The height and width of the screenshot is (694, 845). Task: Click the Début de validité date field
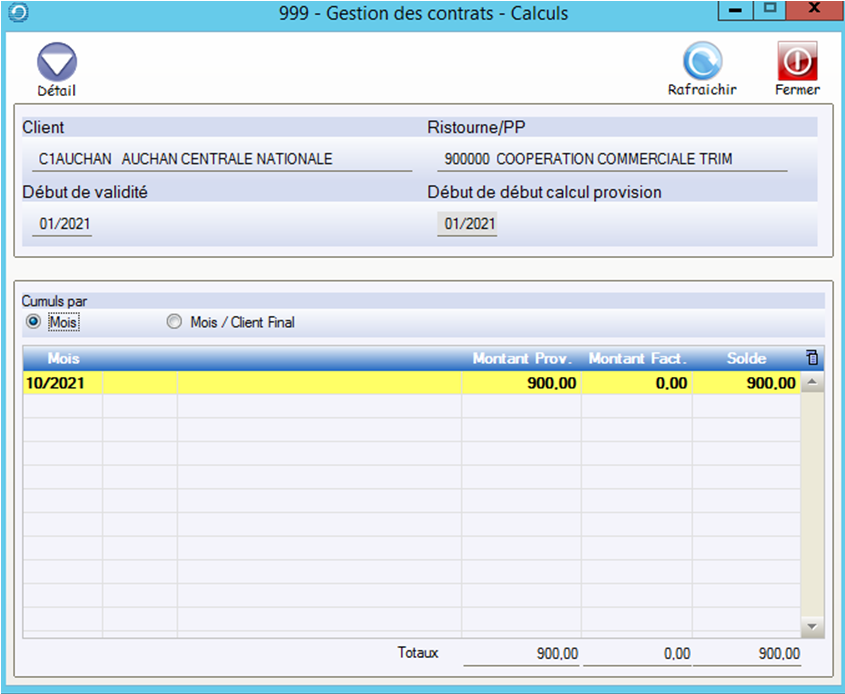(x=62, y=224)
